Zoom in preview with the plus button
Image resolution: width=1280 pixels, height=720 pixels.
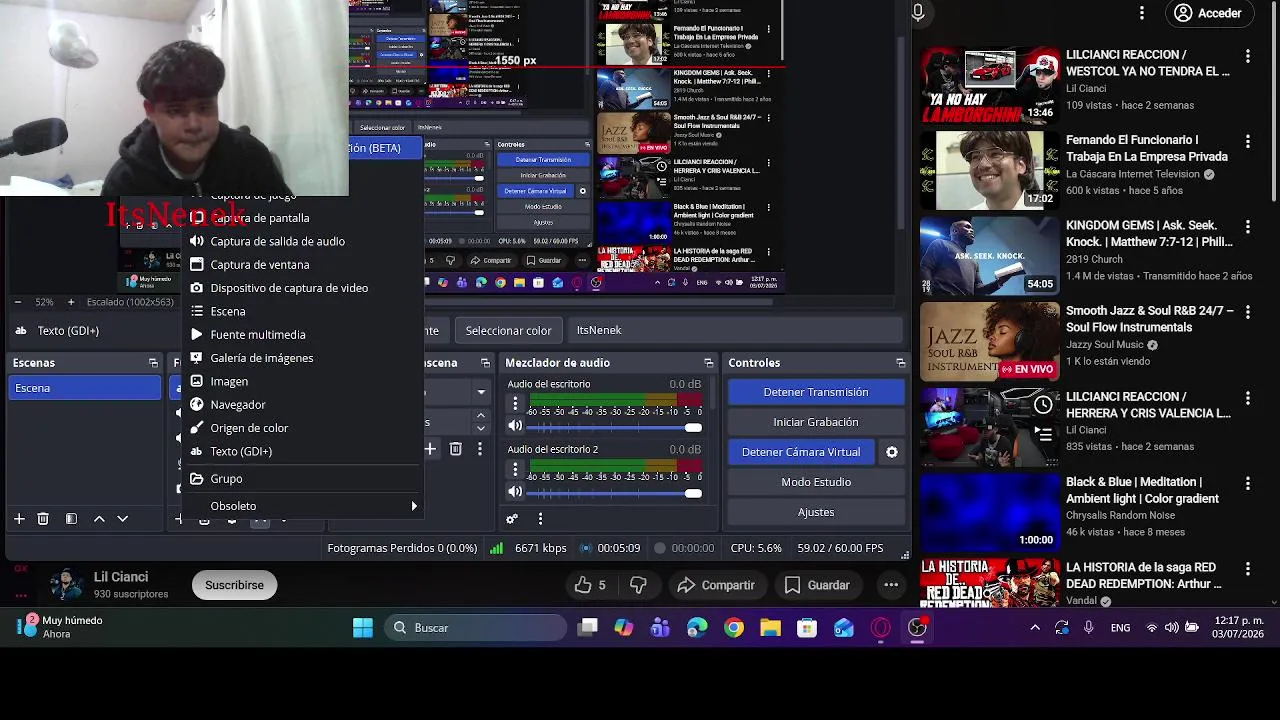click(70, 302)
